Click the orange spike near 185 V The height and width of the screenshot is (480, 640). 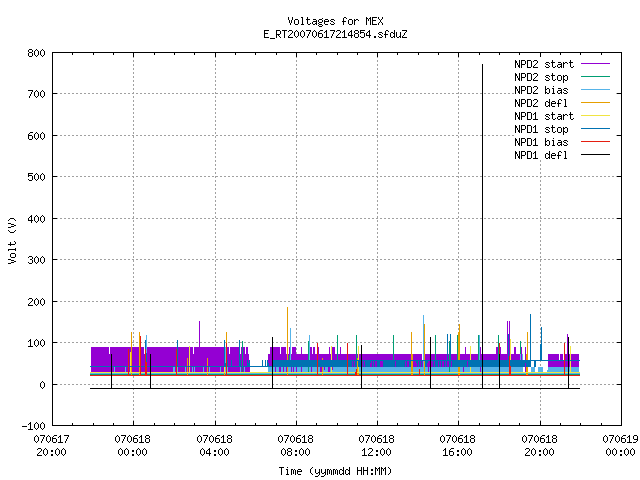(287, 341)
